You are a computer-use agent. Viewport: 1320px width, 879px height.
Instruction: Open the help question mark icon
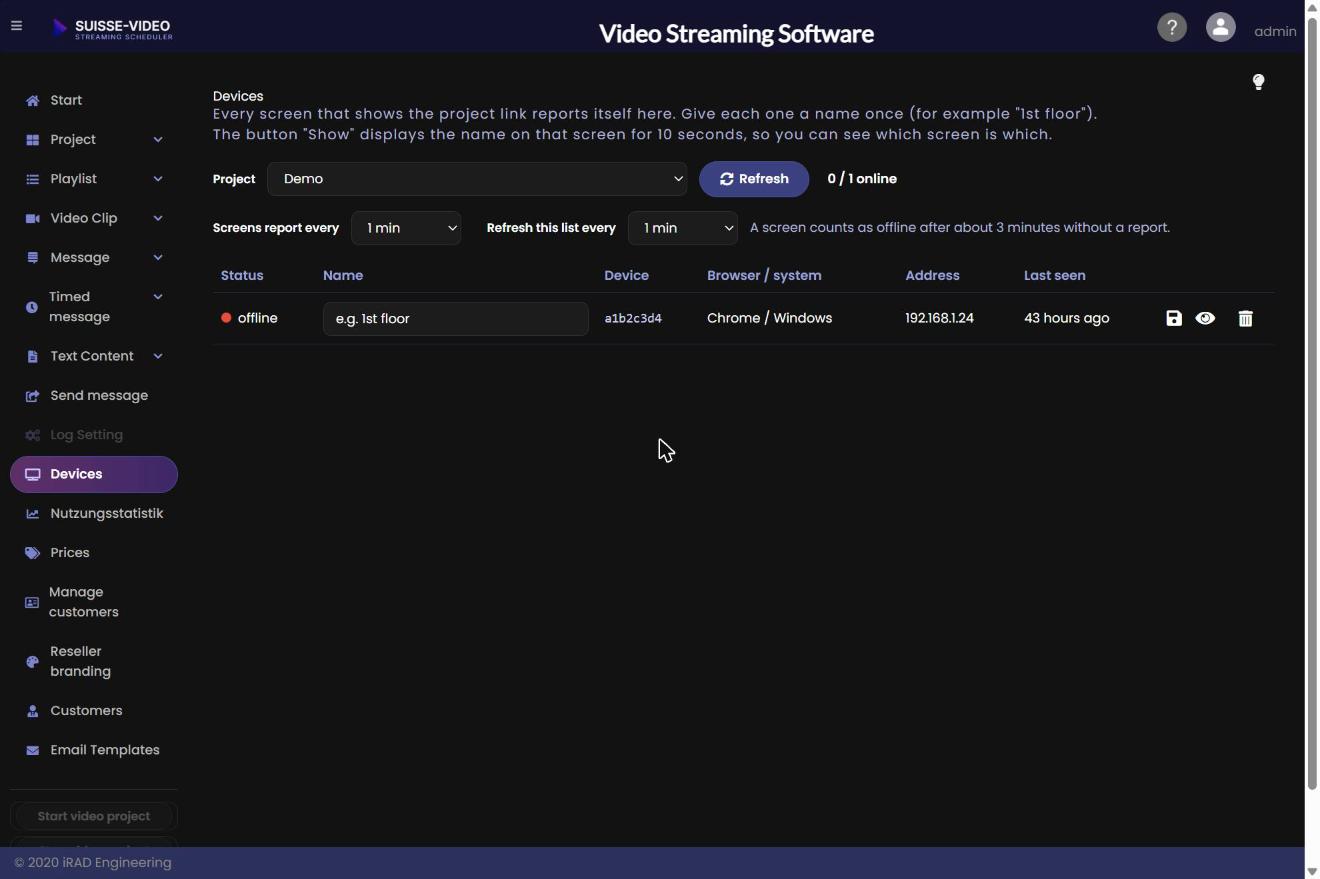point(1172,27)
